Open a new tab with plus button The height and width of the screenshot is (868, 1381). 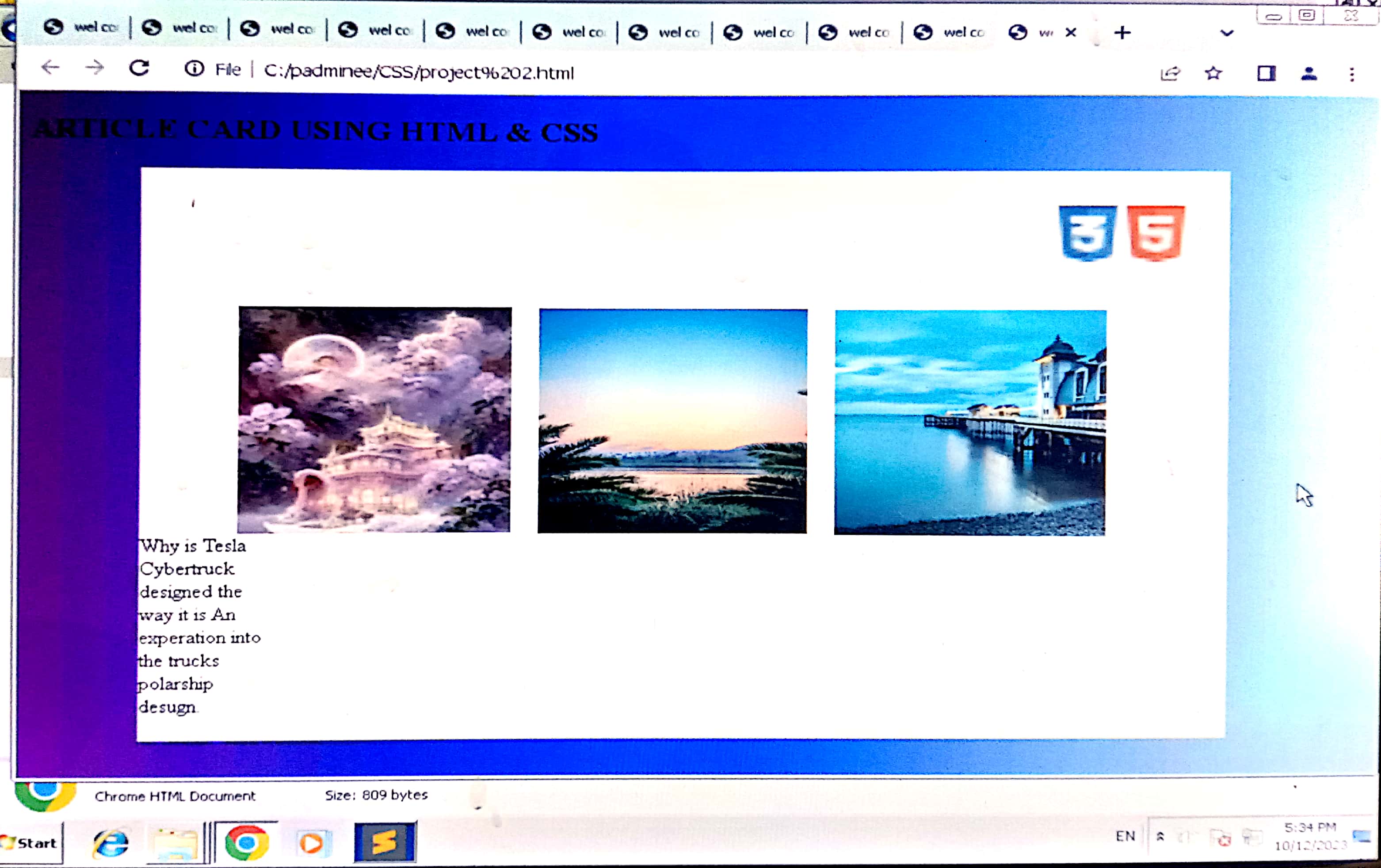click(1122, 33)
